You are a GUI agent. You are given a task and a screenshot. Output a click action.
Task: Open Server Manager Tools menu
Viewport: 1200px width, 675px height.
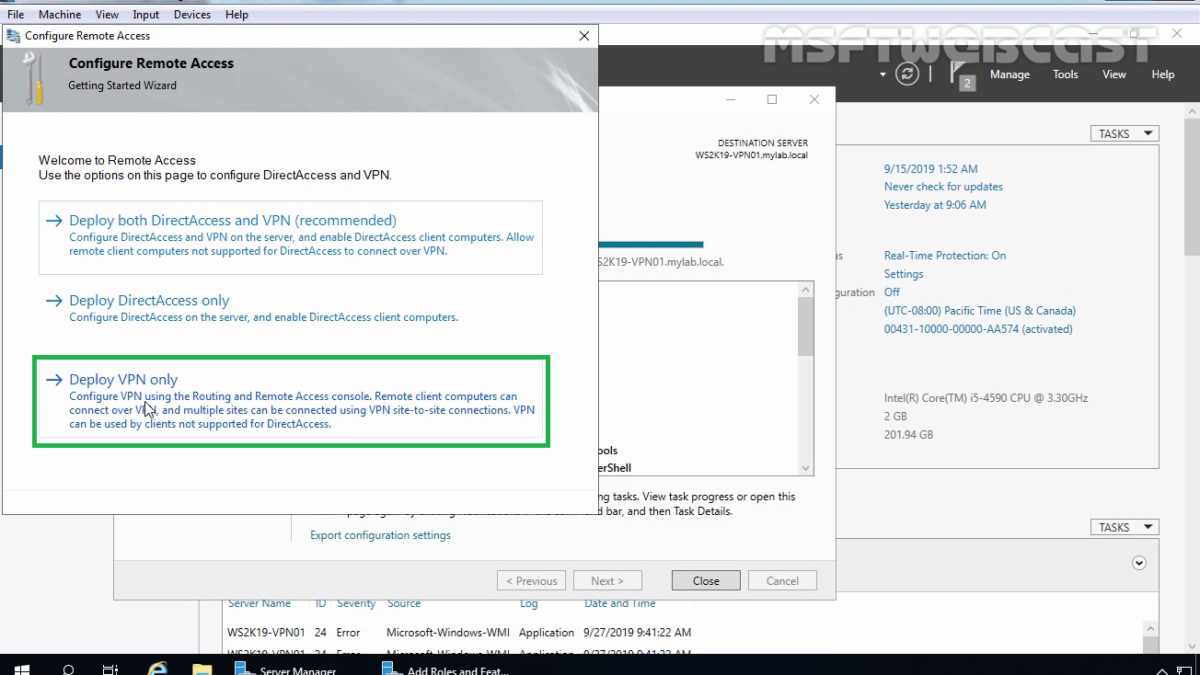(x=1066, y=75)
